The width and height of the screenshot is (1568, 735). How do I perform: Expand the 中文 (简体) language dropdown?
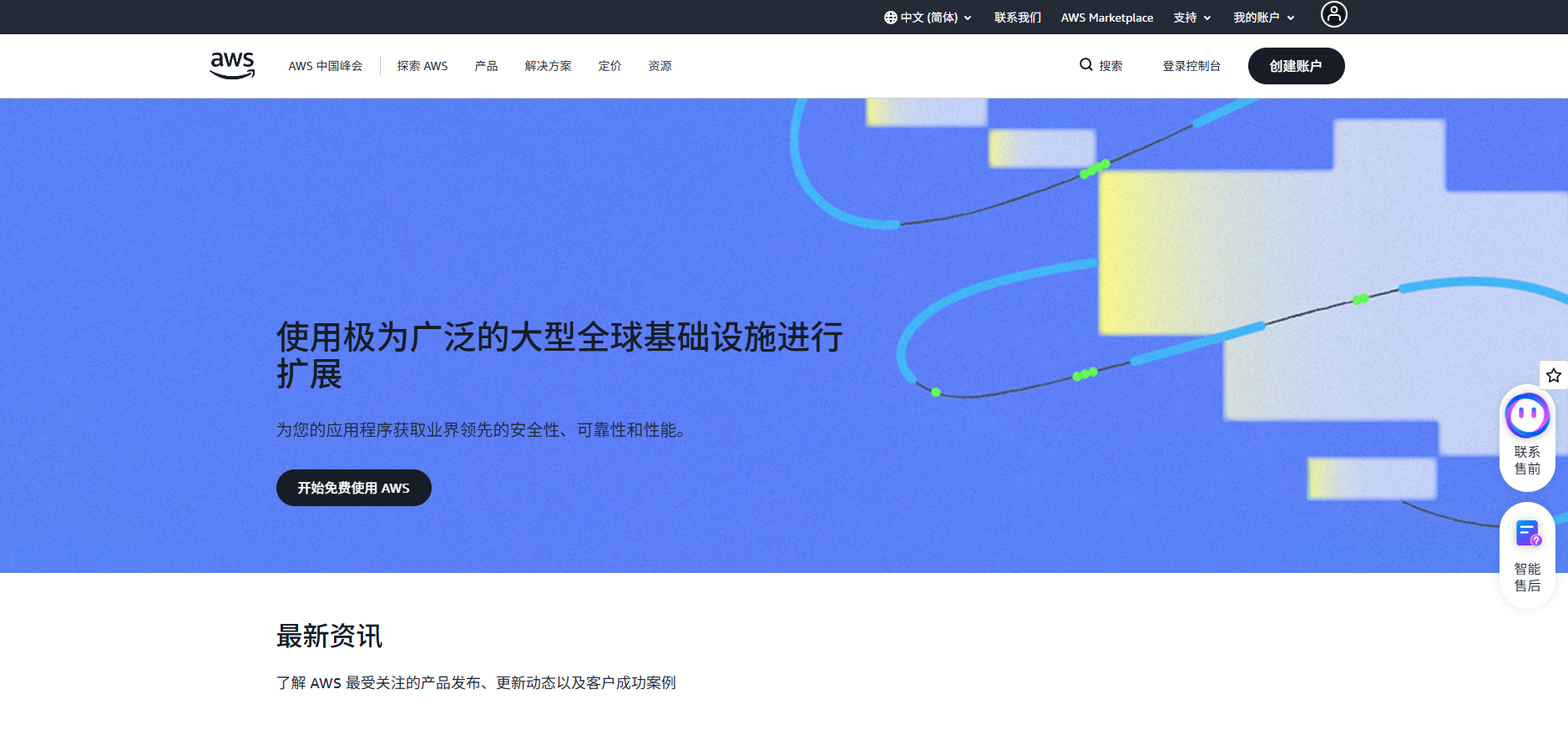tap(928, 18)
